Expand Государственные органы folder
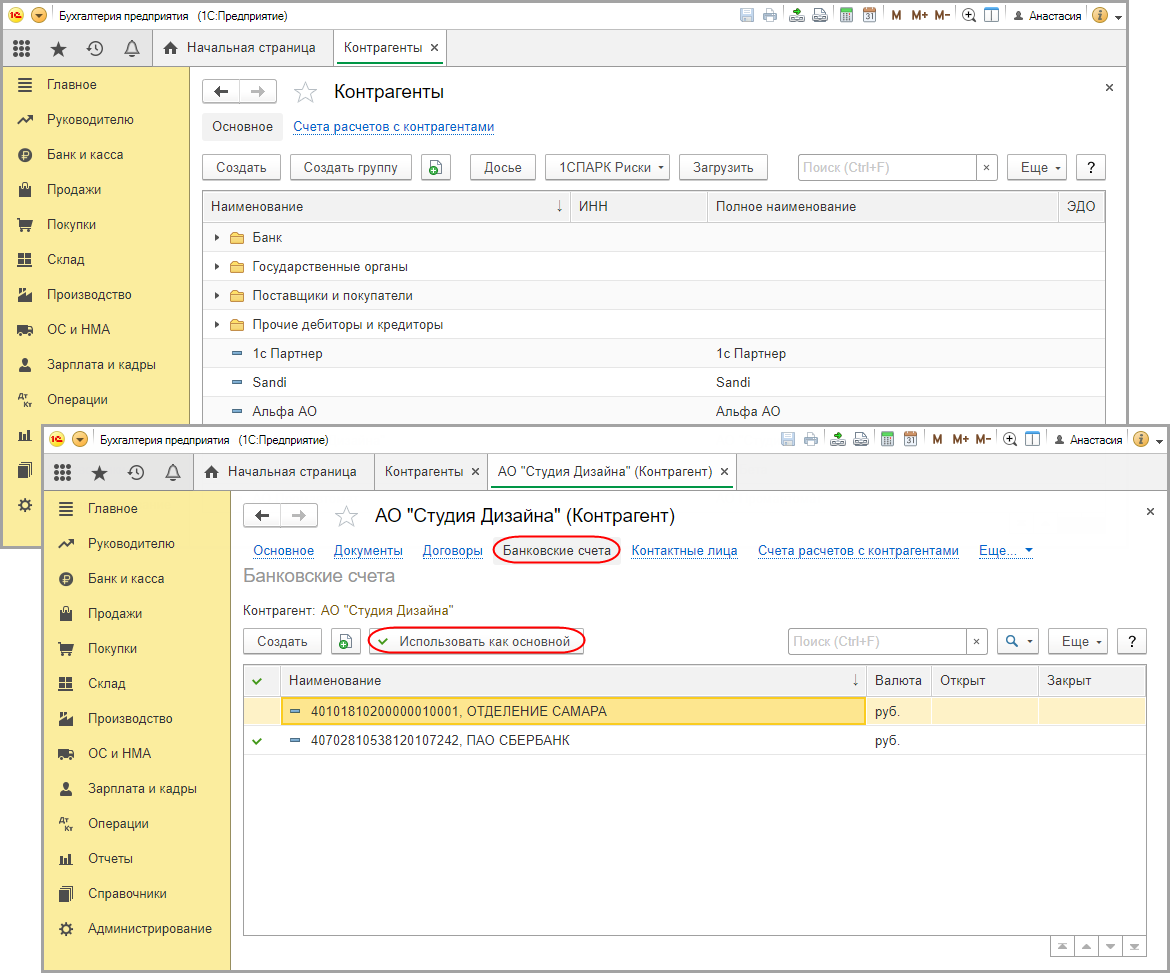The width and height of the screenshot is (1170, 973). point(217,266)
